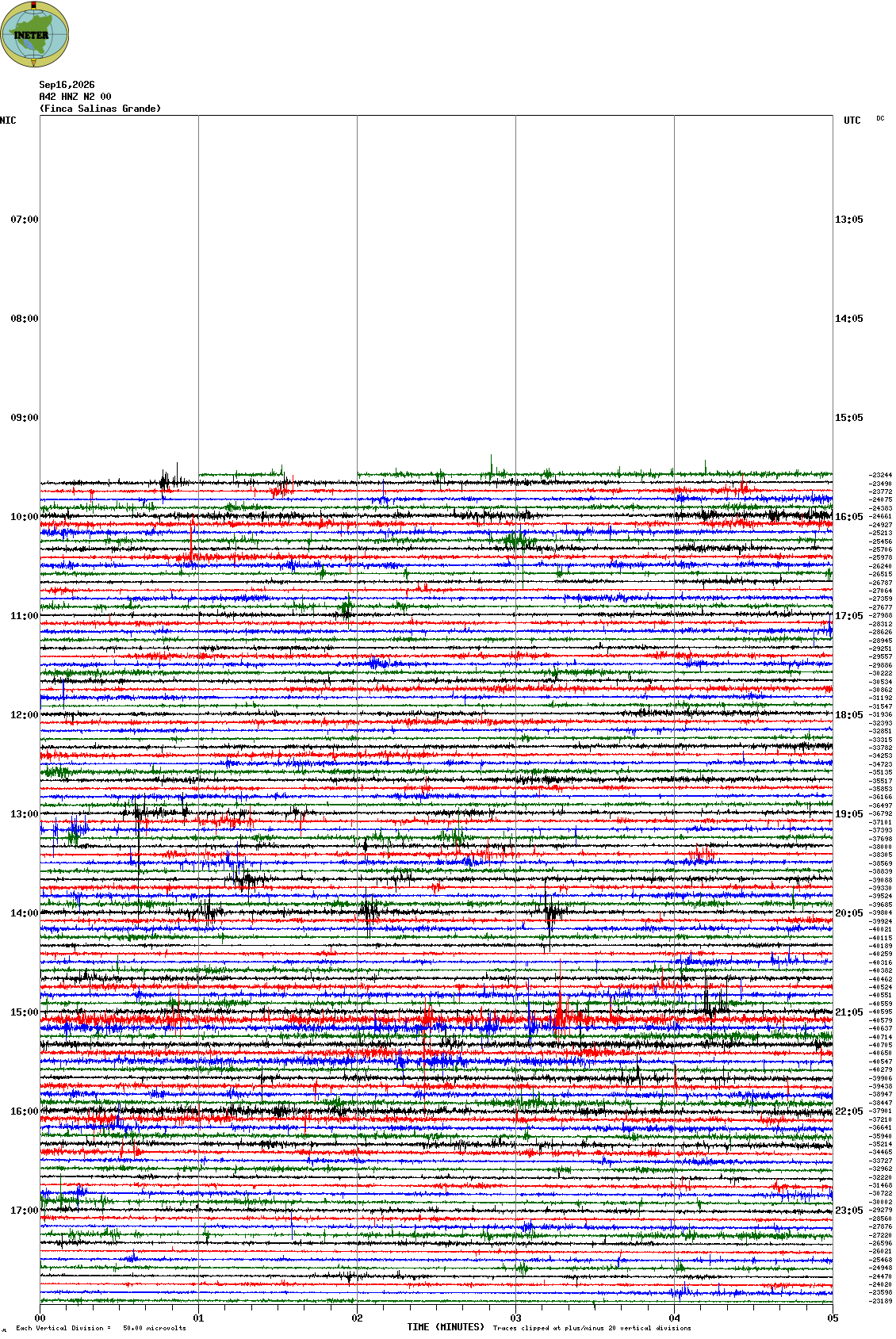The height and width of the screenshot is (1339, 896).
Task: Select the 21:05 UTC time marker
Action: click(x=849, y=1012)
